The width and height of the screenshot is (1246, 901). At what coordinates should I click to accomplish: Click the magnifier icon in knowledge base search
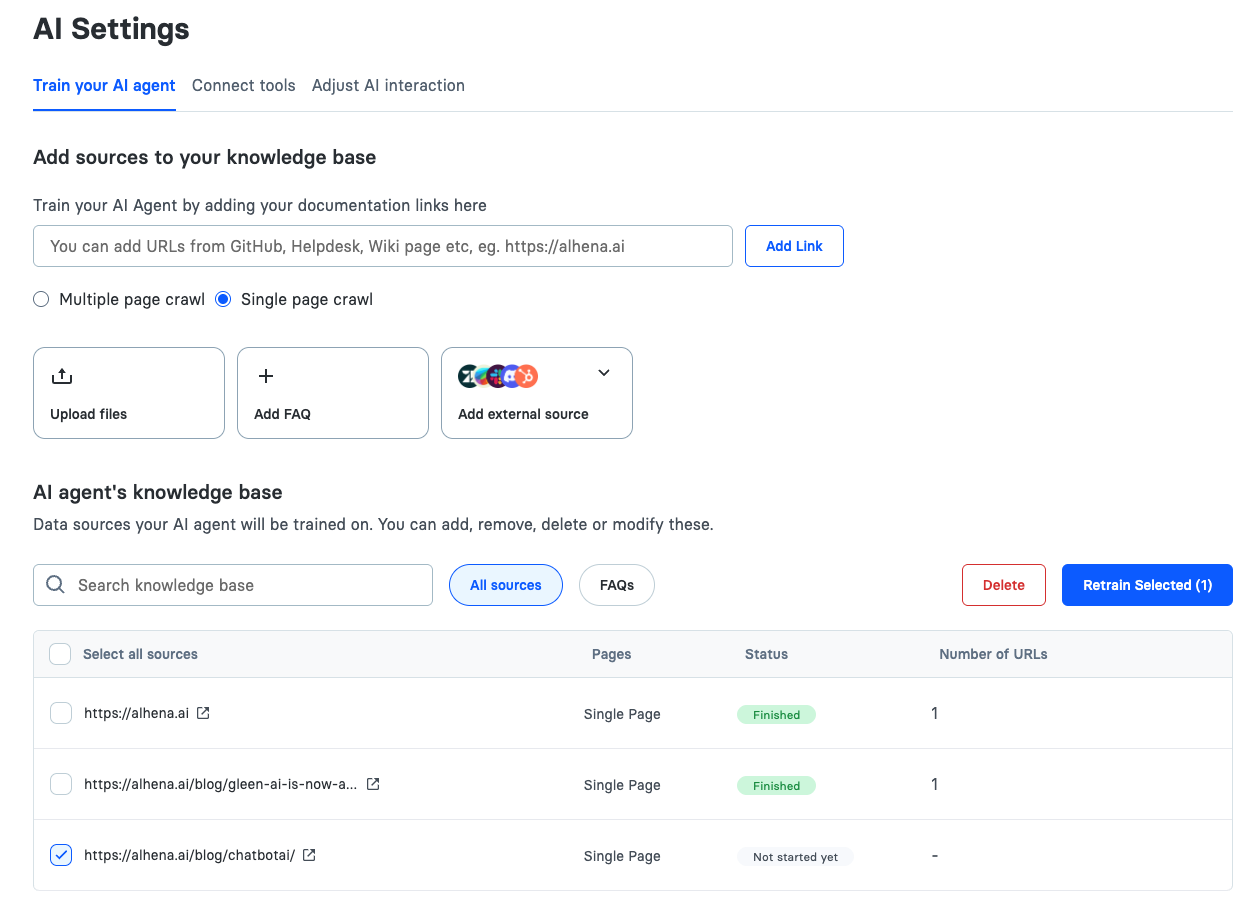coord(56,585)
